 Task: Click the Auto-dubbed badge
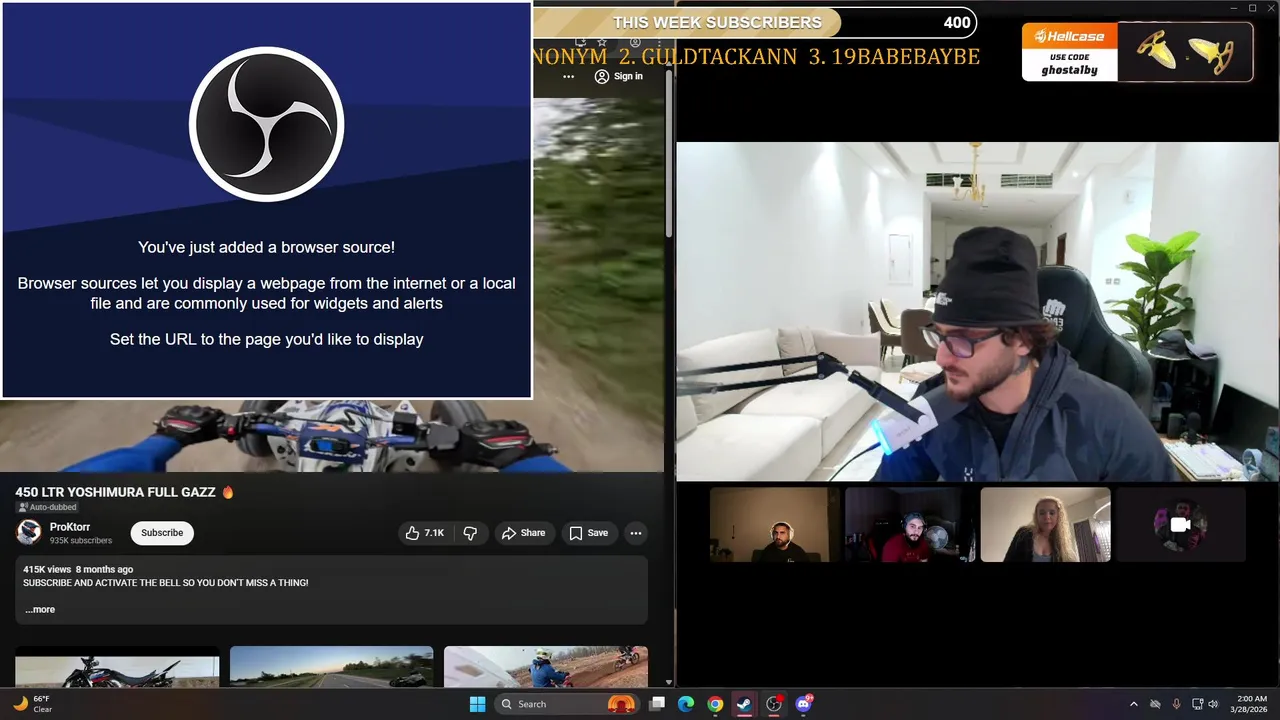pos(48,507)
